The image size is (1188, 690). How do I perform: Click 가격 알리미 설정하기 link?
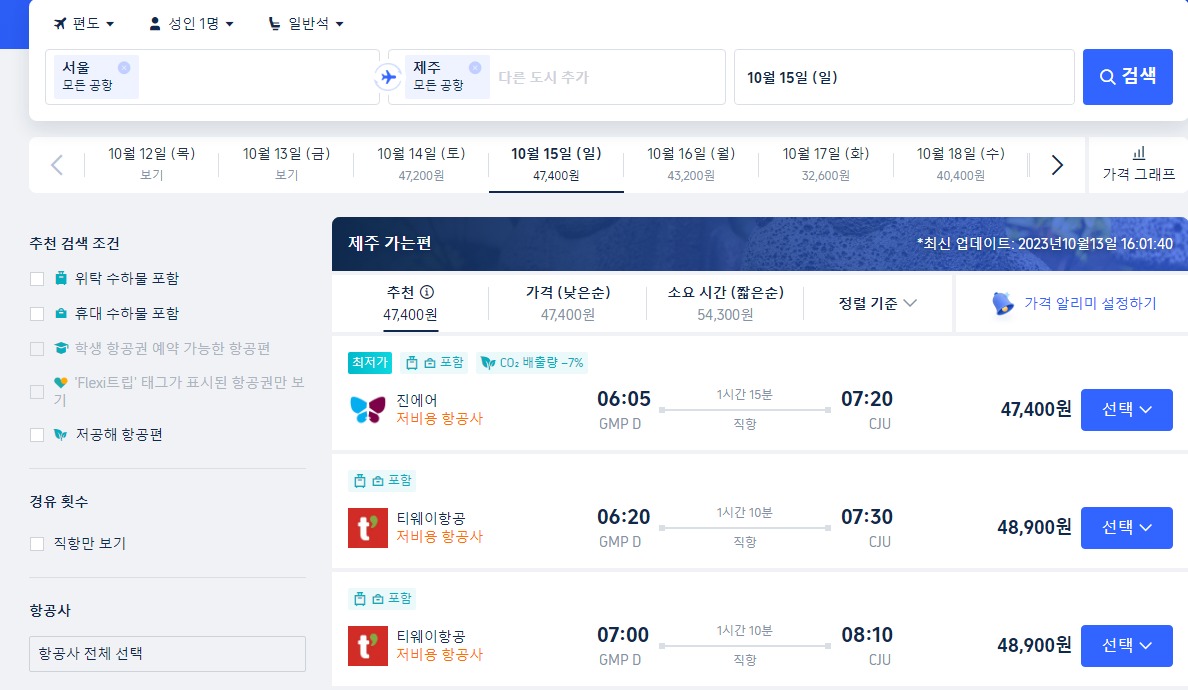[x=1090, y=304]
